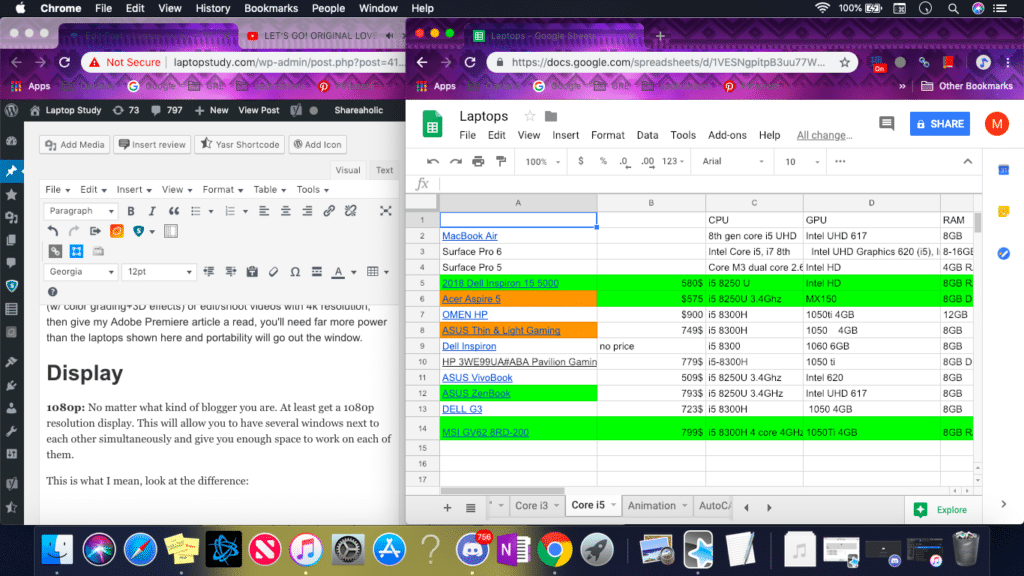
Task: Open the 100% zoom dropdown in Sheets
Action: [x=536, y=161]
